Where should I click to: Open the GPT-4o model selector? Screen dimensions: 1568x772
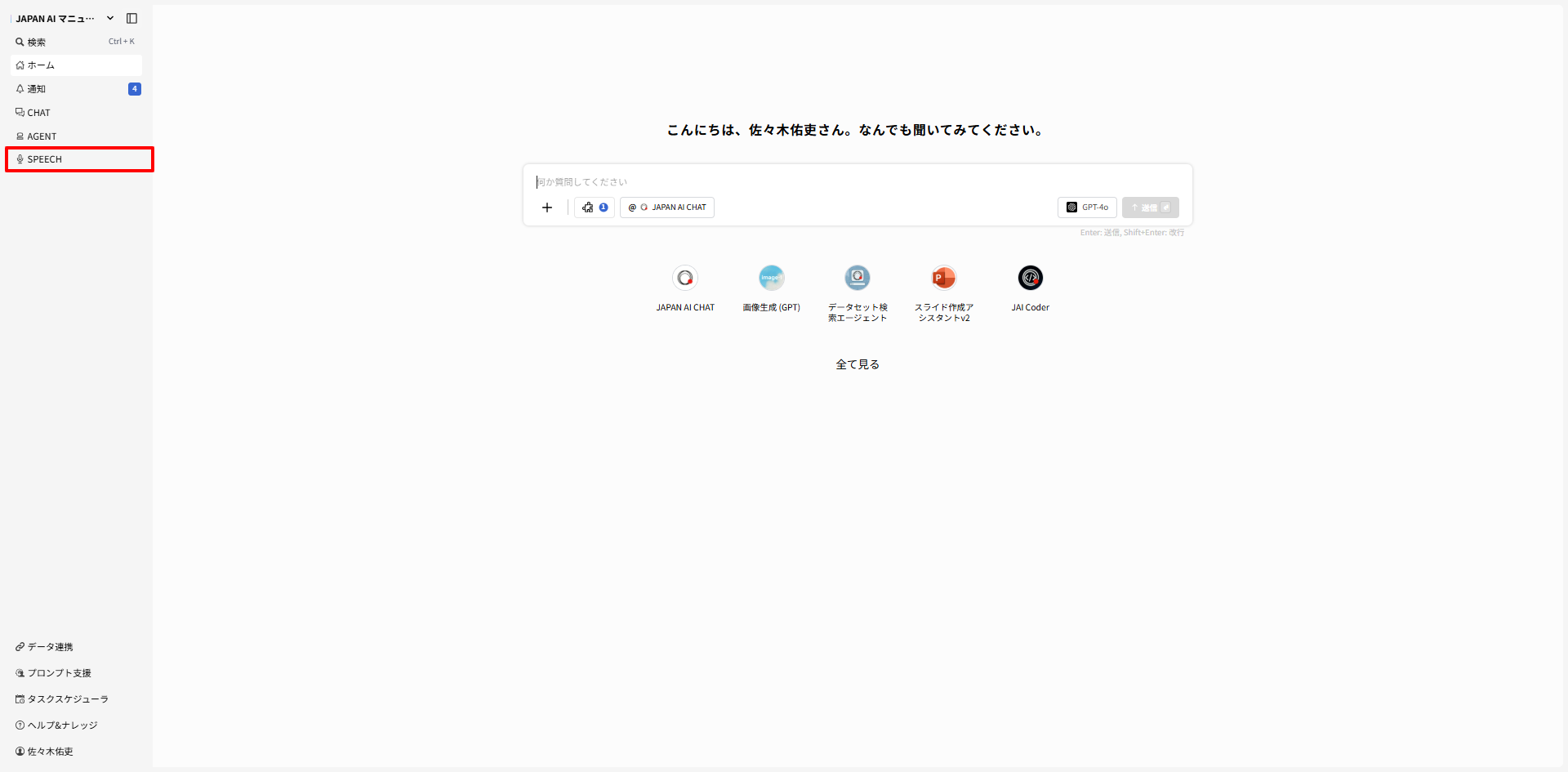pyautogui.click(x=1087, y=208)
